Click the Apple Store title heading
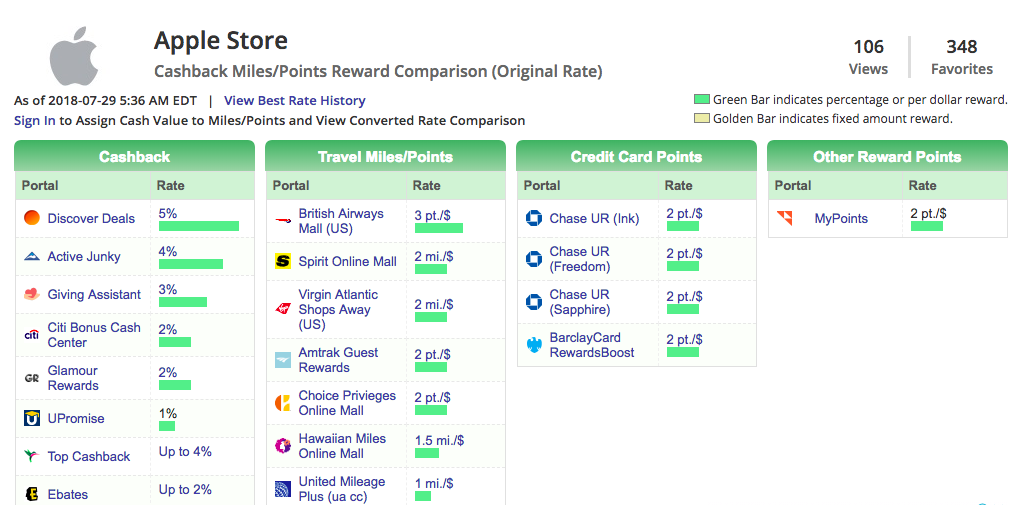 pyautogui.click(x=221, y=41)
